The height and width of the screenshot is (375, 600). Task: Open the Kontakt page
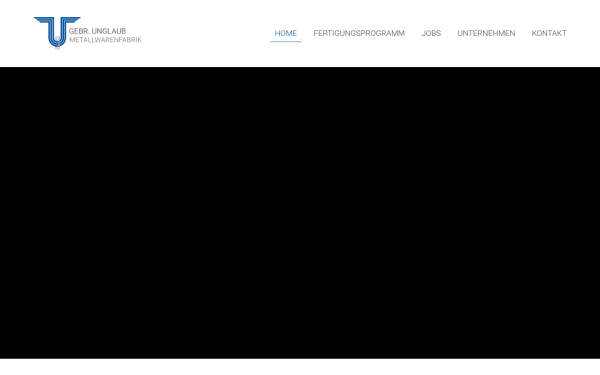click(549, 33)
